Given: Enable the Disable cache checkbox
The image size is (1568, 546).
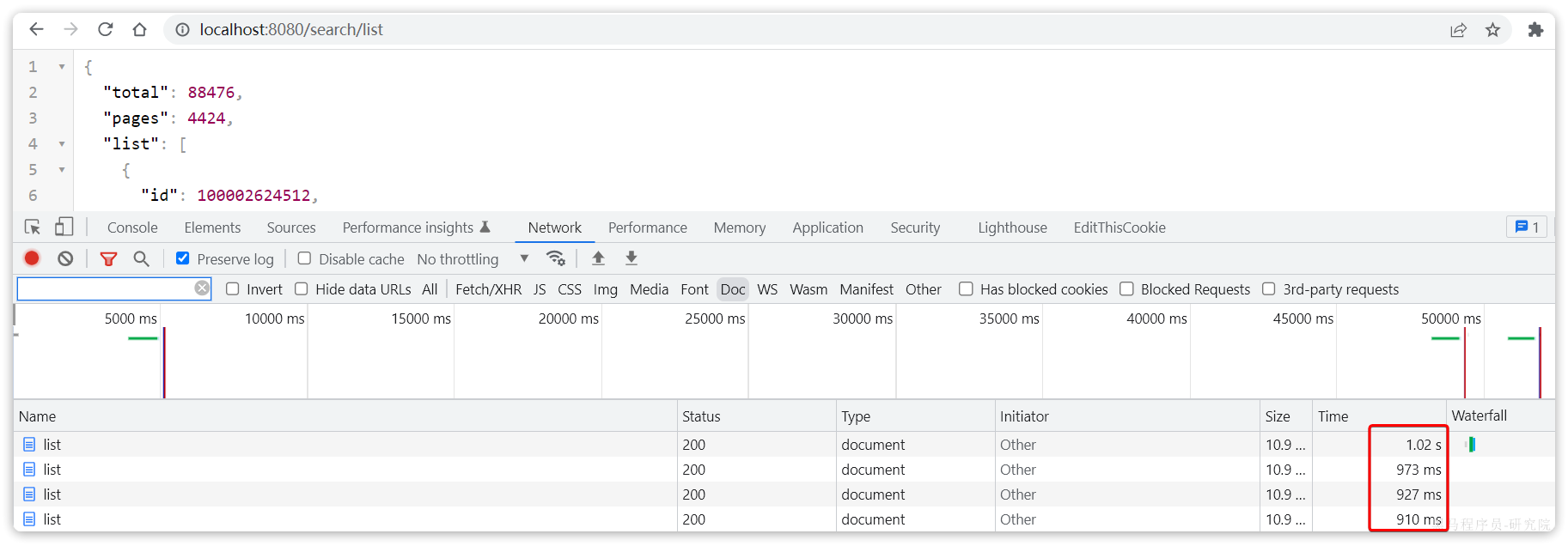Looking at the screenshot, I should point(304,258).
